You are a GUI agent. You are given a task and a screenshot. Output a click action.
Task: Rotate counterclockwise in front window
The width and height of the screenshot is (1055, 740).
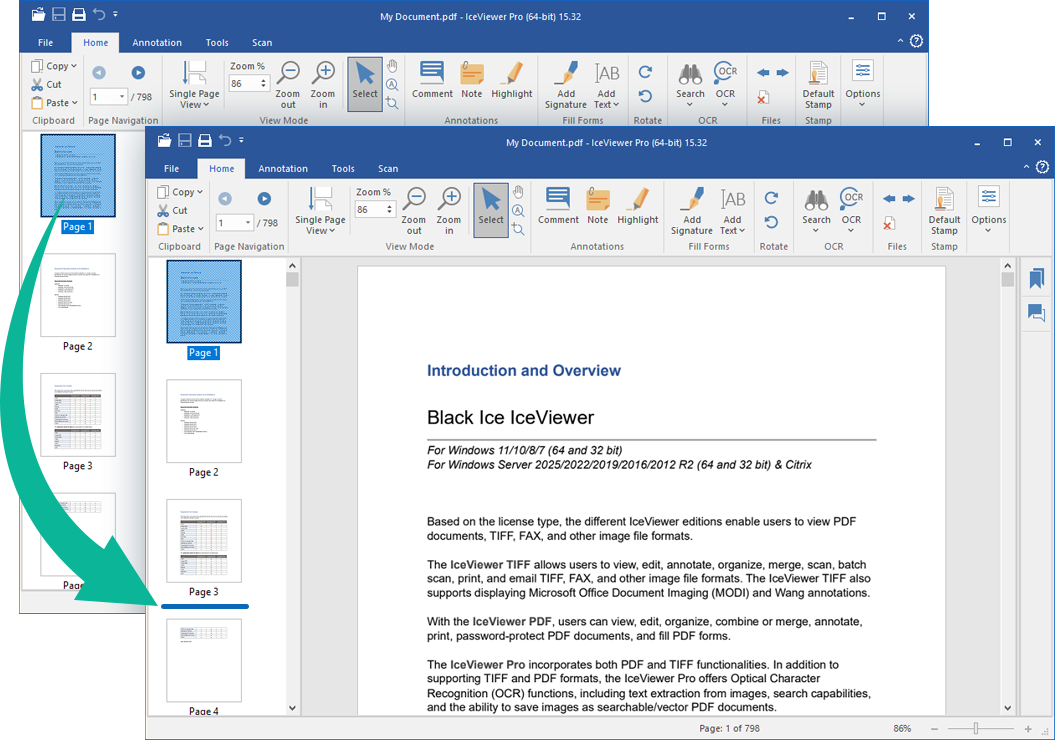(x=771, y=222)
